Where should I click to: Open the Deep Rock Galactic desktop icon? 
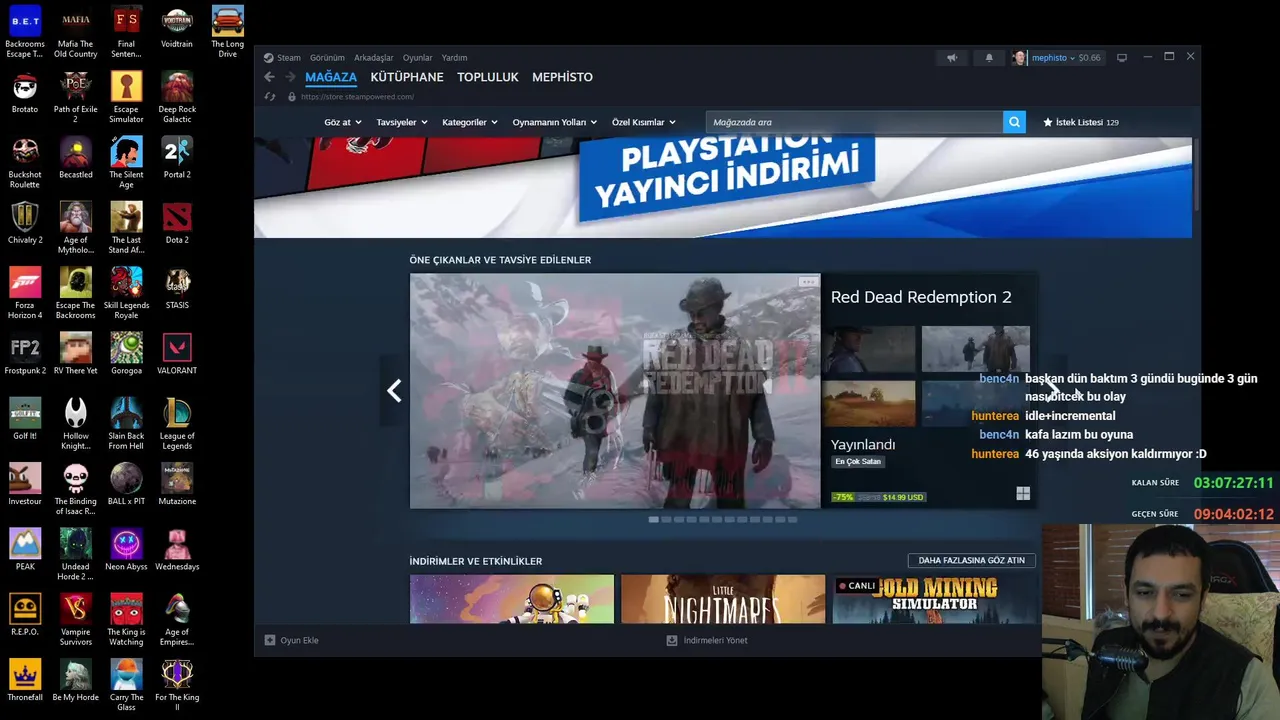[x=177, y=96]
